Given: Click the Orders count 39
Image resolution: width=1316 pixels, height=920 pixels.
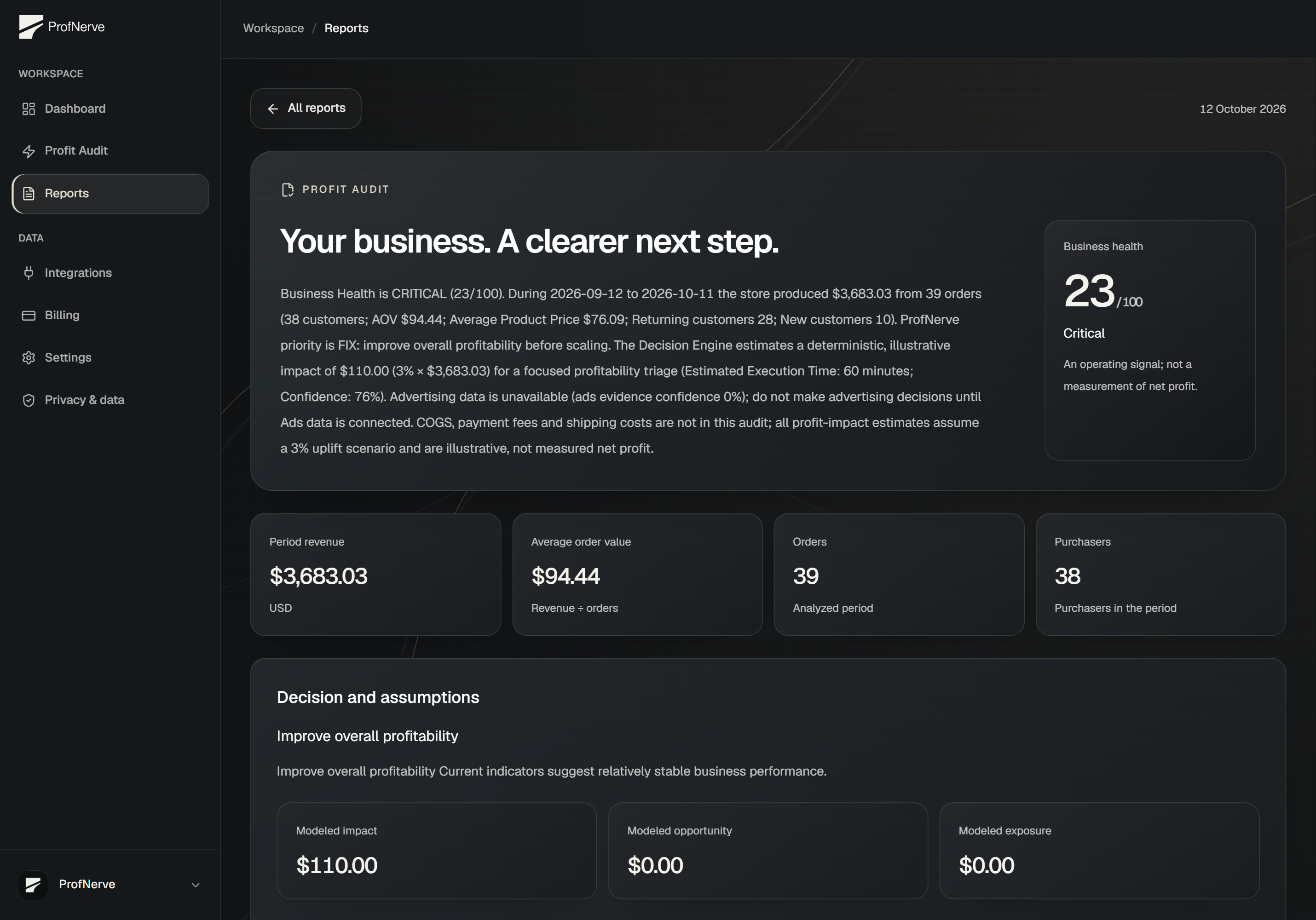Looking at the screenshot, I should (805, 576).
